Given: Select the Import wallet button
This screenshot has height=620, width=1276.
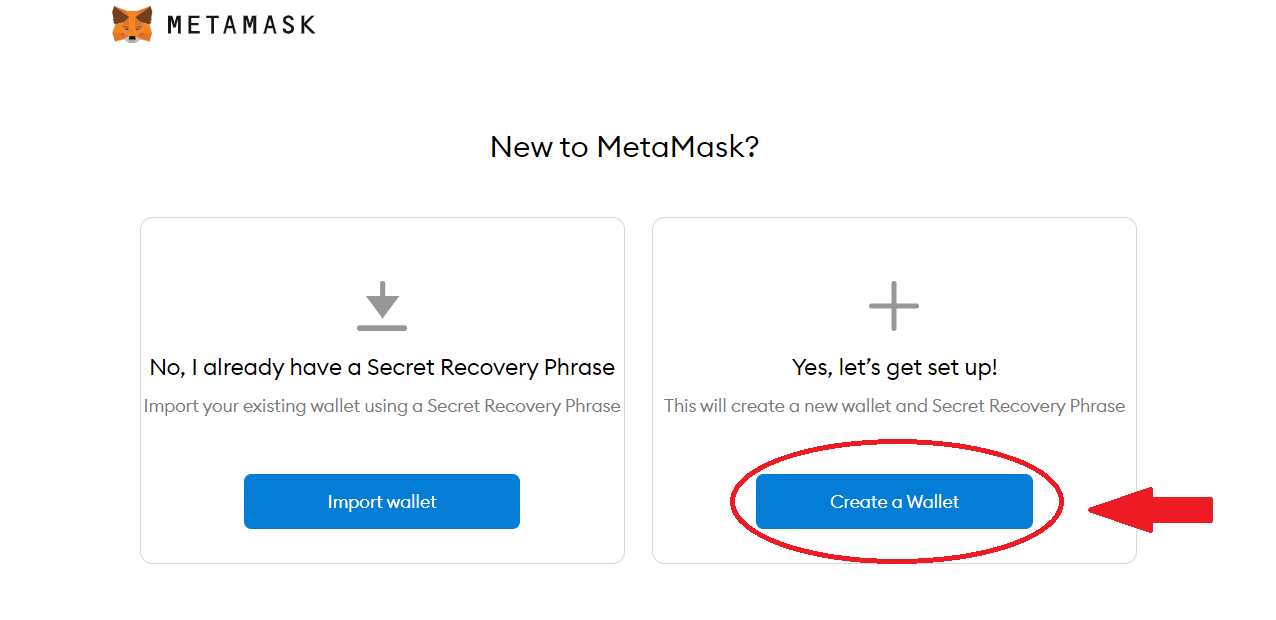Looking at the screenshot, I should tap(382, 501).
